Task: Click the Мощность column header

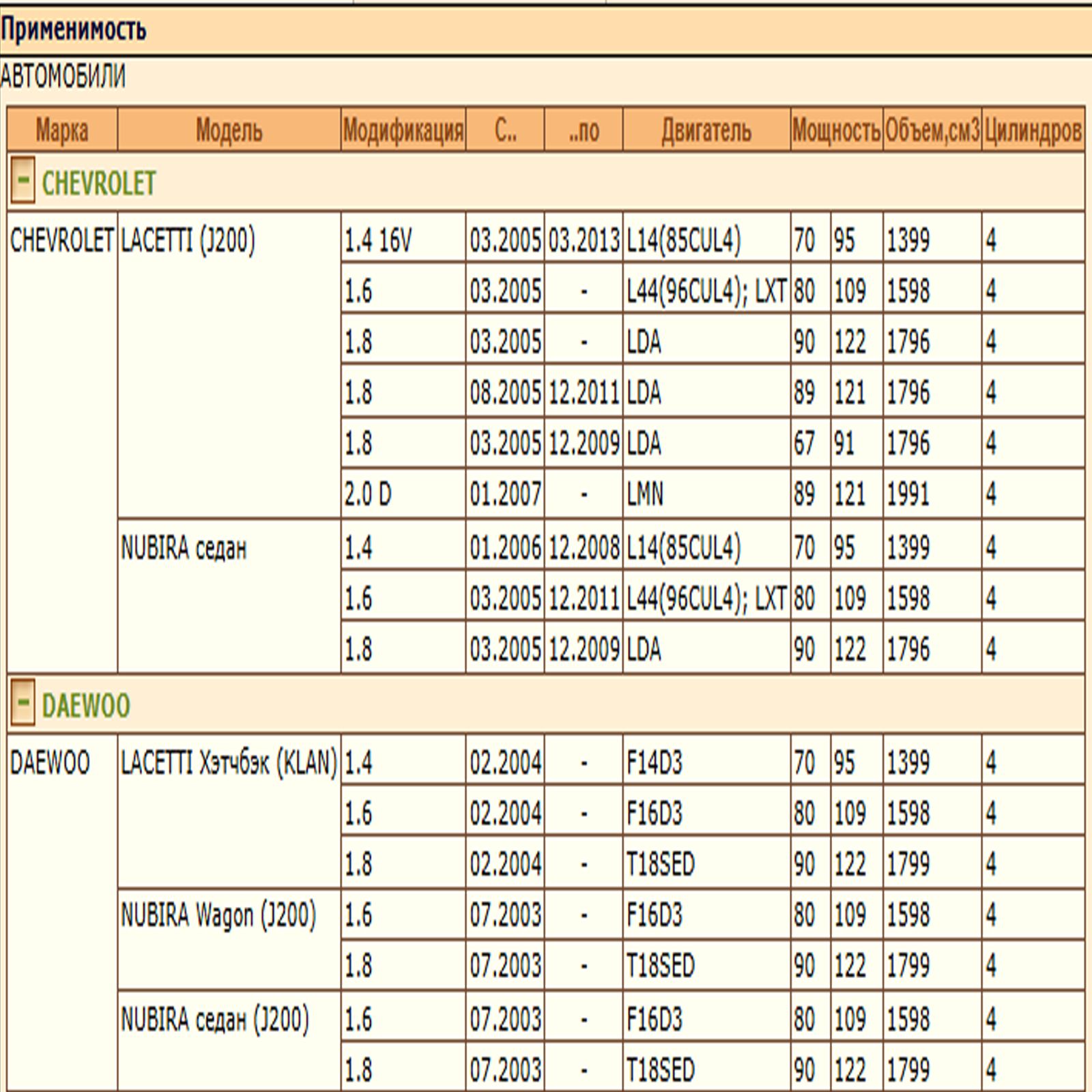Action: pos(837,129)
